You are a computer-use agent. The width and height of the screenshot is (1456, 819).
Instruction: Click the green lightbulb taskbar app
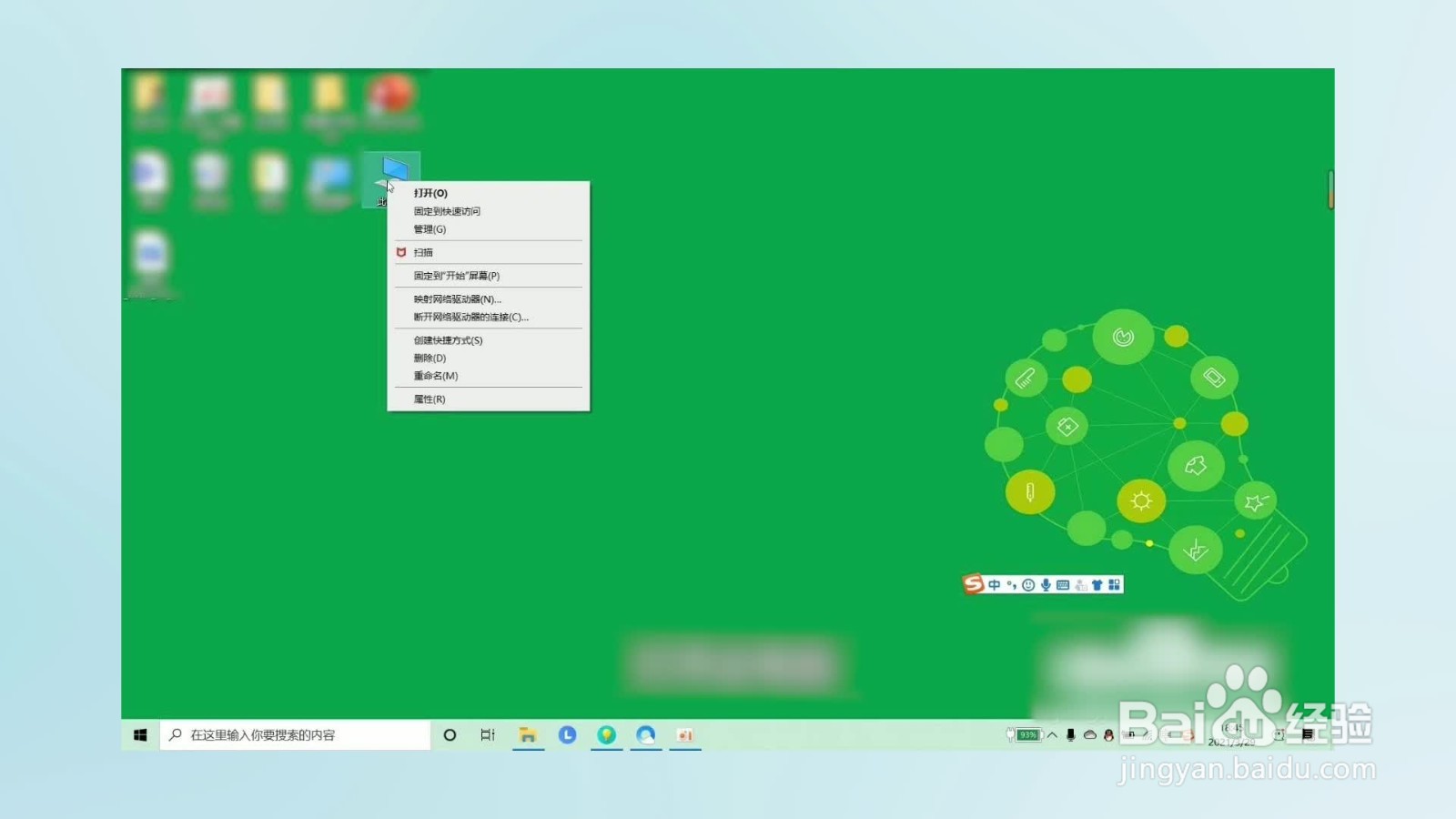[x=606, y=735]
